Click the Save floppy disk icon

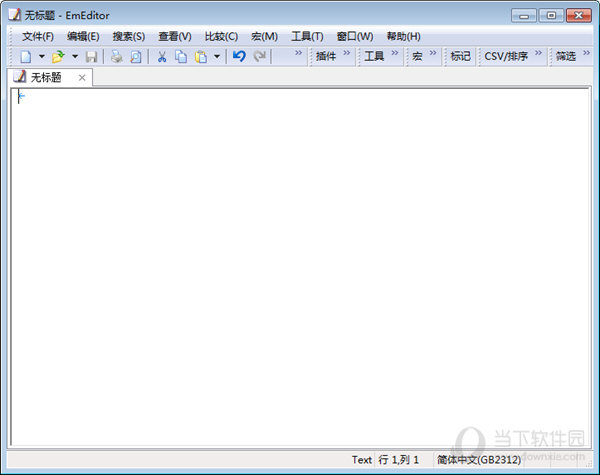[x=91, y=57]
